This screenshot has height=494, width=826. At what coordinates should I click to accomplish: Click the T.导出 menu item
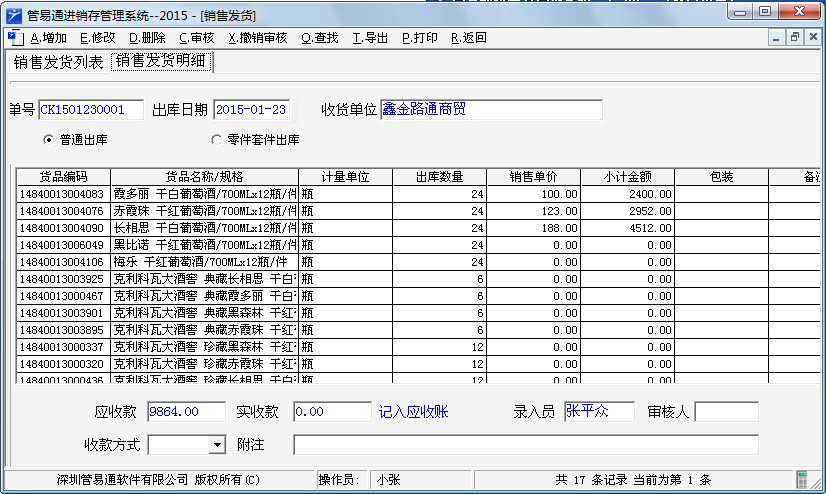pos(370,38)
